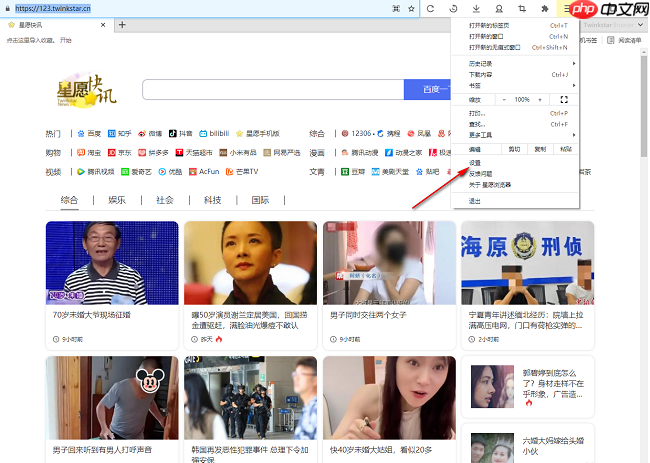Viewport: 650px width, 463px height.
Task: Click the clock history icon in toolbar
Action: pyautogui.click(x=453, y=8)
